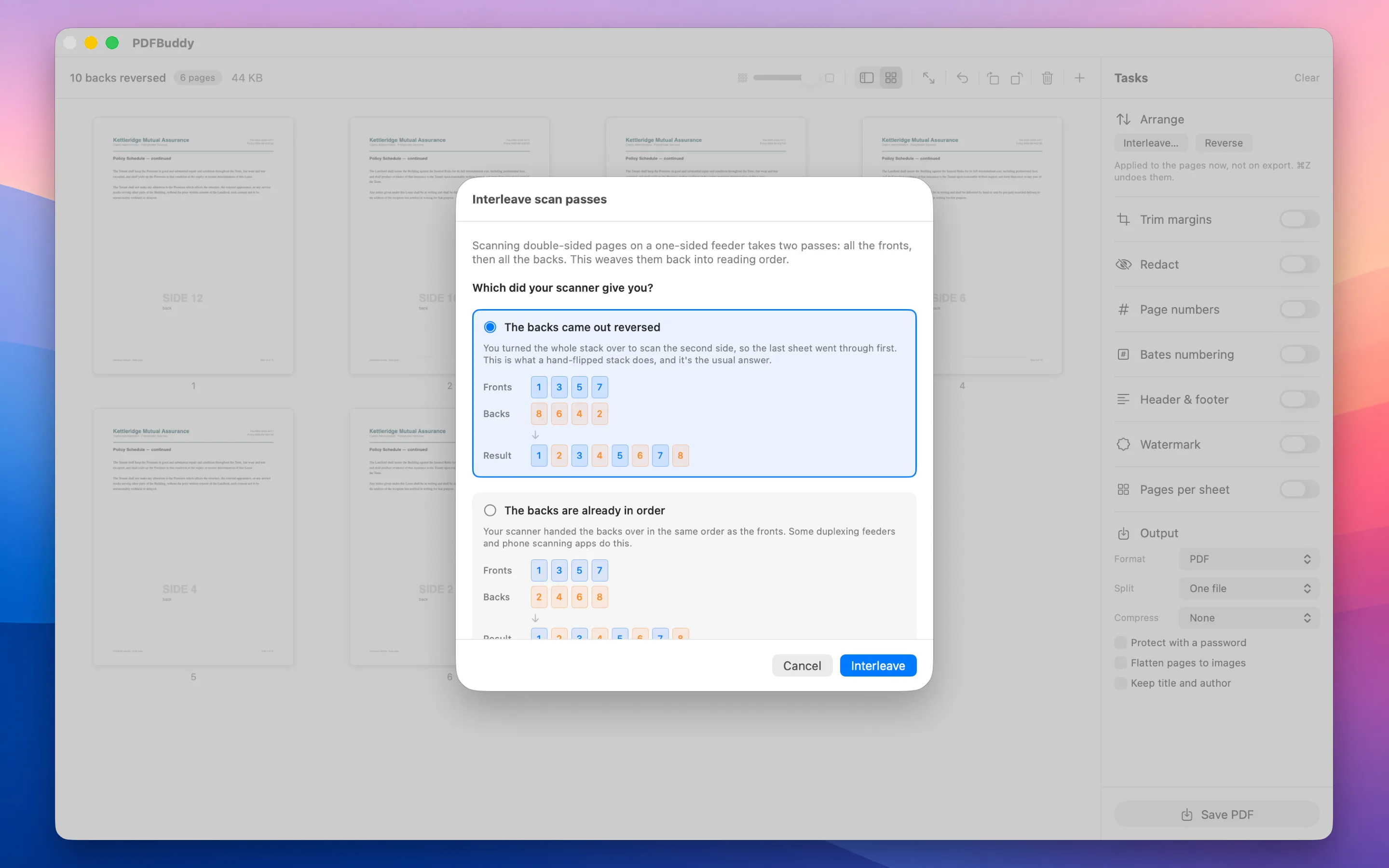The height and width of the screenshot is (868, 1389).
Task: Enable the Page numbers switch
Action: click(x=1299, y=310)
